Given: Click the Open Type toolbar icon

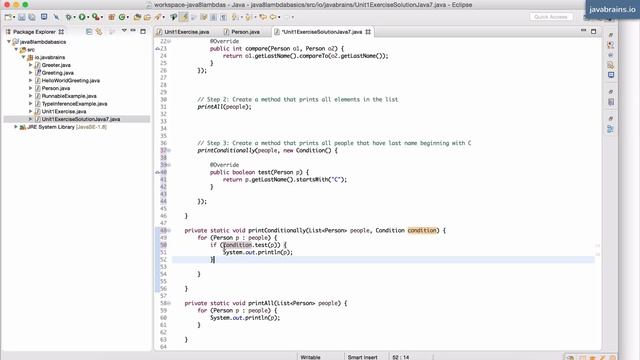Looking at the screenshot, I should (x=137, y=17).
